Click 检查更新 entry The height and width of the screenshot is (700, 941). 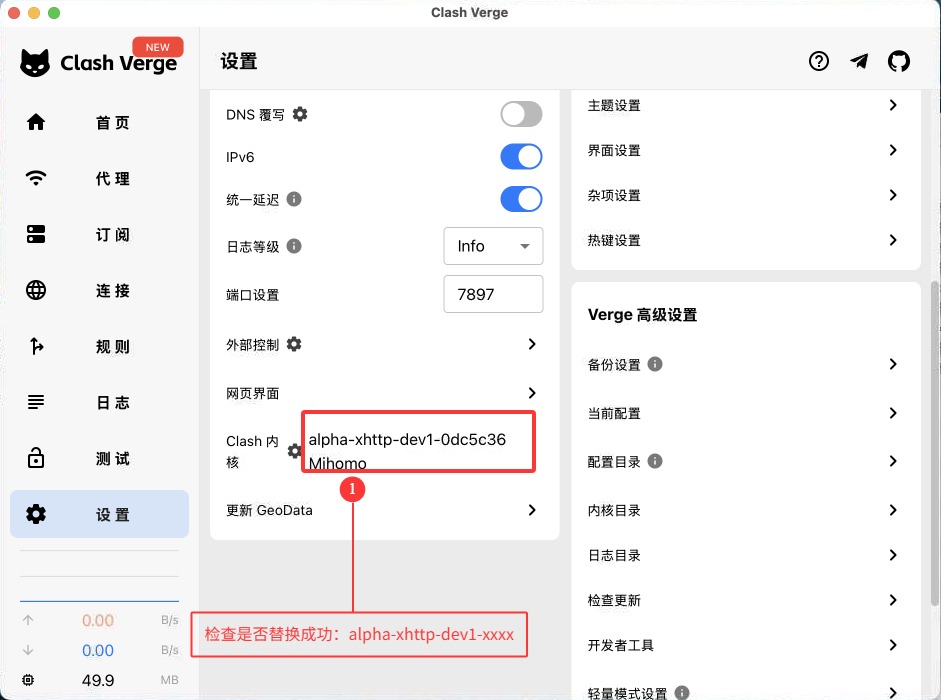tap(746, 600)
